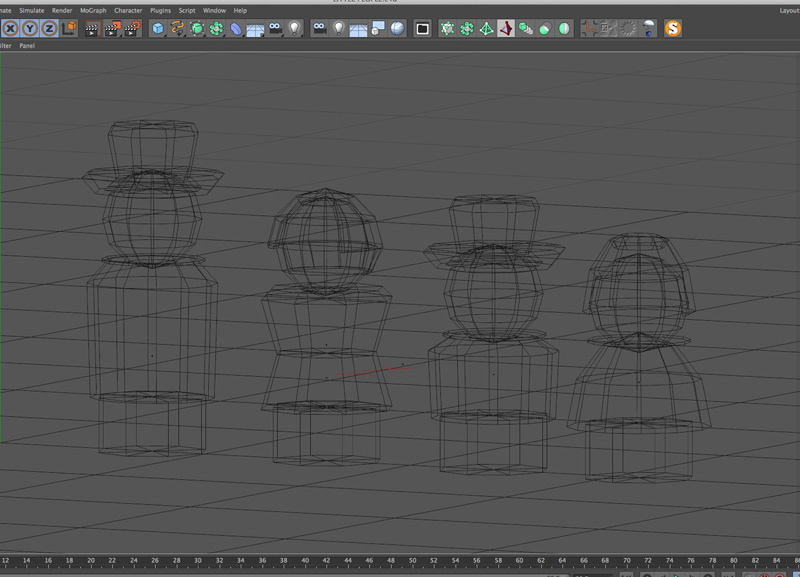Click the parachute icon
Image resolution: width=800 pixels, height=577 pixels.
[648, 29]
